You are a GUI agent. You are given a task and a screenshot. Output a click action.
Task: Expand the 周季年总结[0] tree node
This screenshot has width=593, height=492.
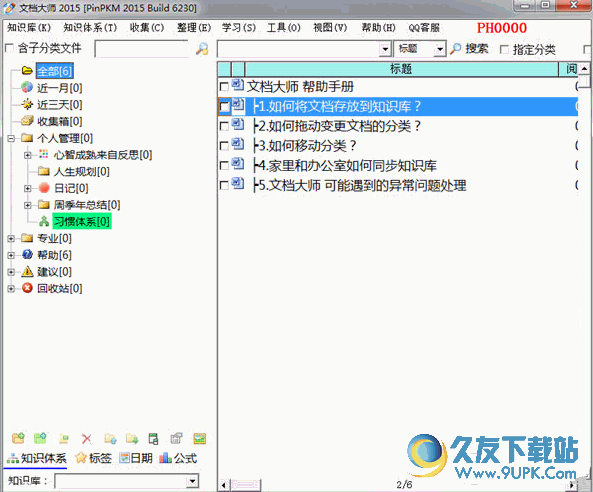pos(28,205)
